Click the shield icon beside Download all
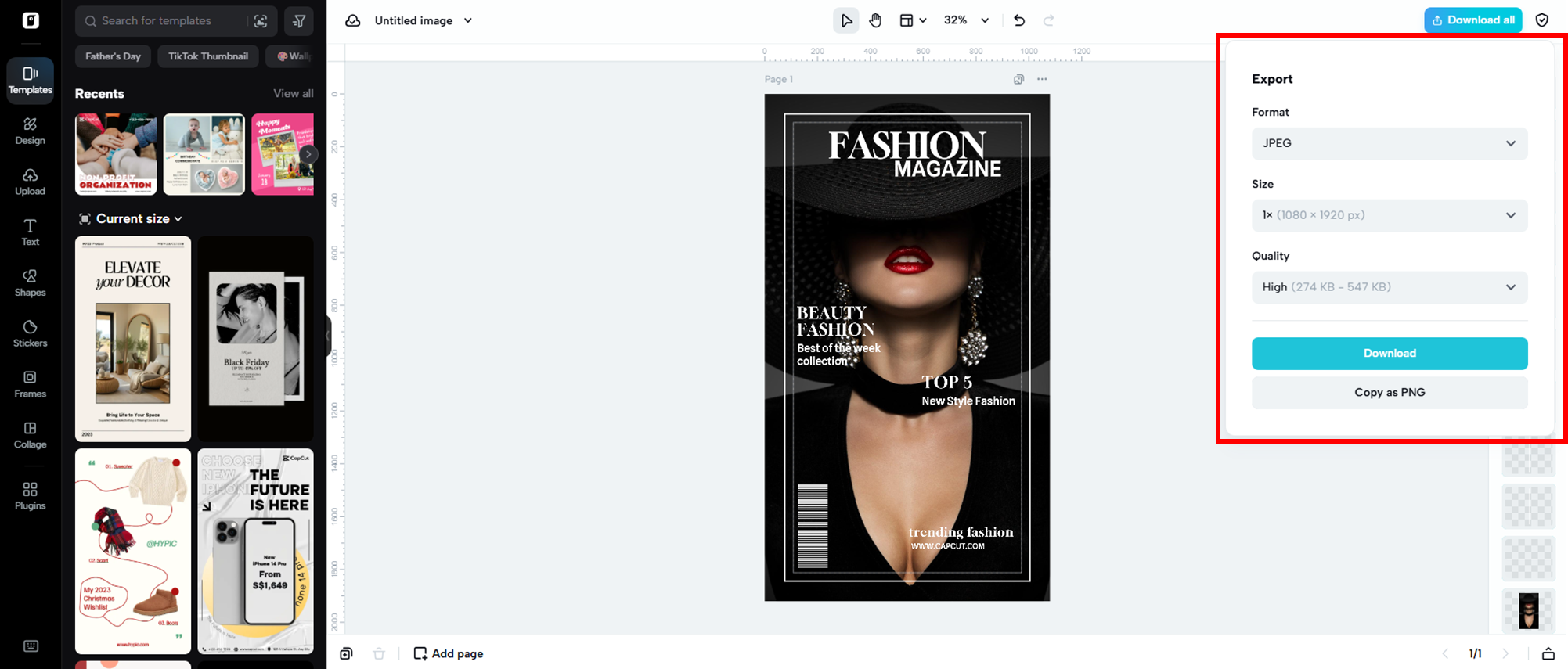Viewport: 1568px width, 669px height. tap(1541, 20)
